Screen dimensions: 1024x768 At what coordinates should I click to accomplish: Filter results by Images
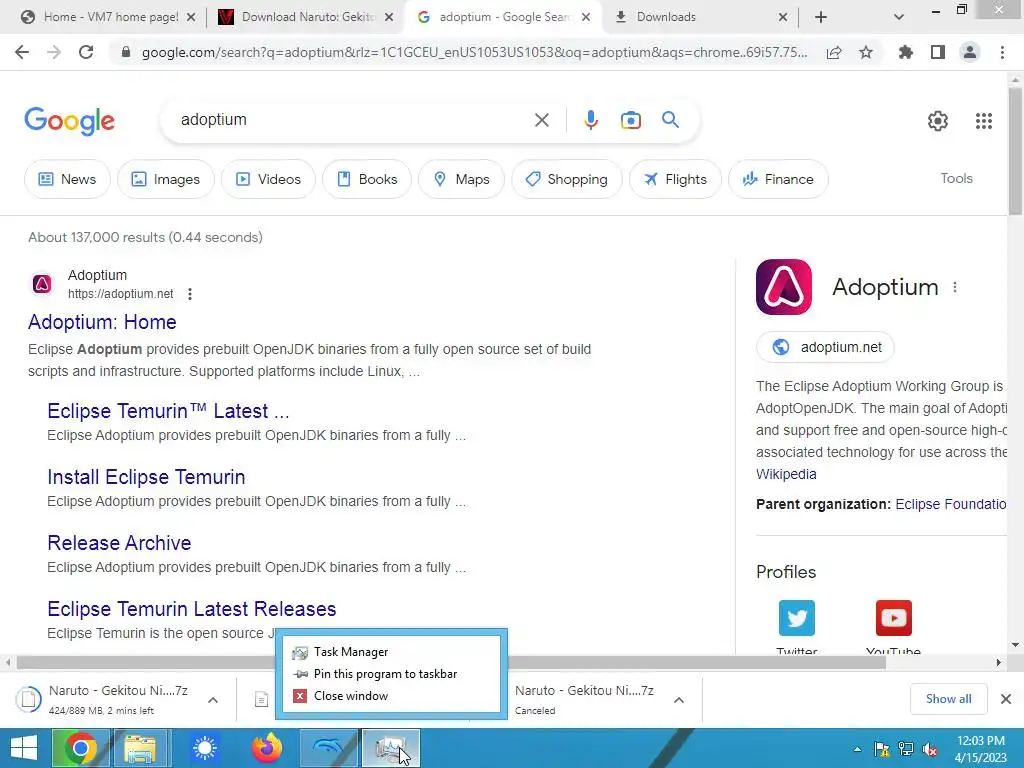click(166, 179)
